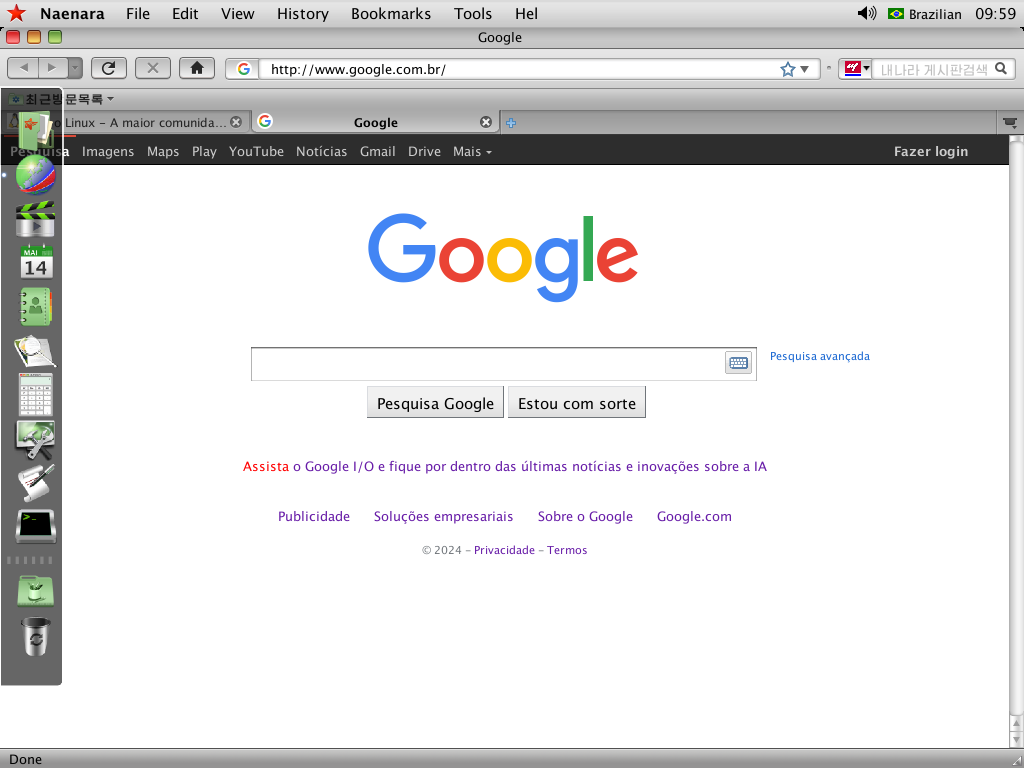Screen dimensions: 1024x768
Task: Open the calendar dock icon showing 14
Action: coord(35,263)
